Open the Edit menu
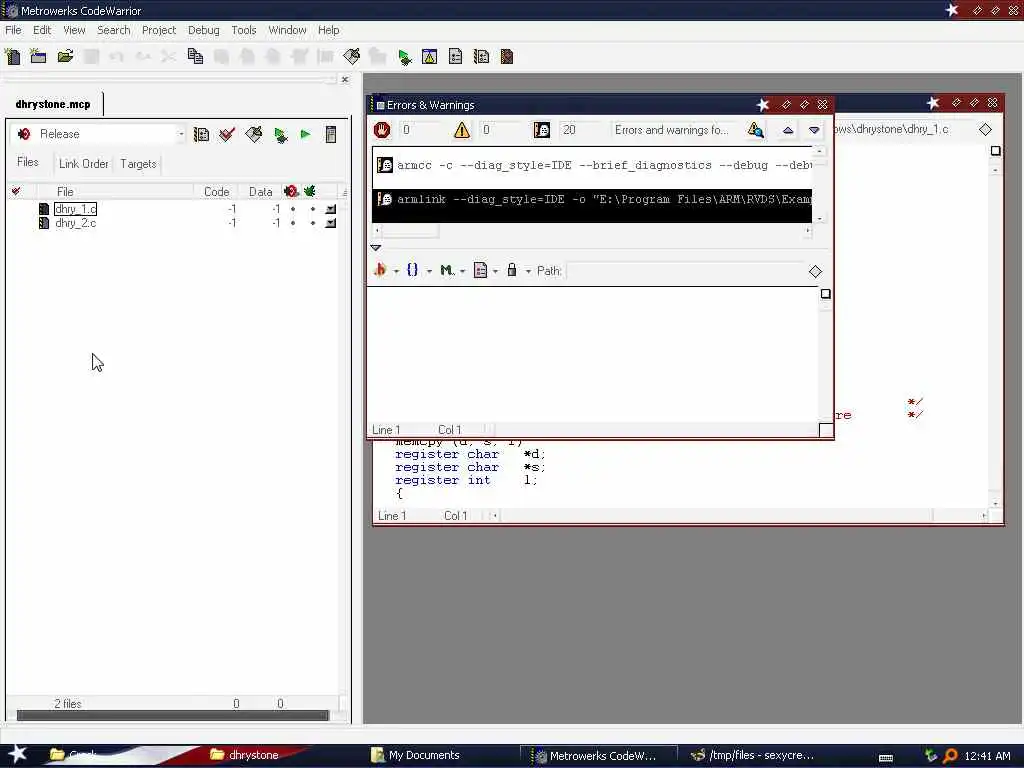Screen dimensions: 1024x768 42,30
